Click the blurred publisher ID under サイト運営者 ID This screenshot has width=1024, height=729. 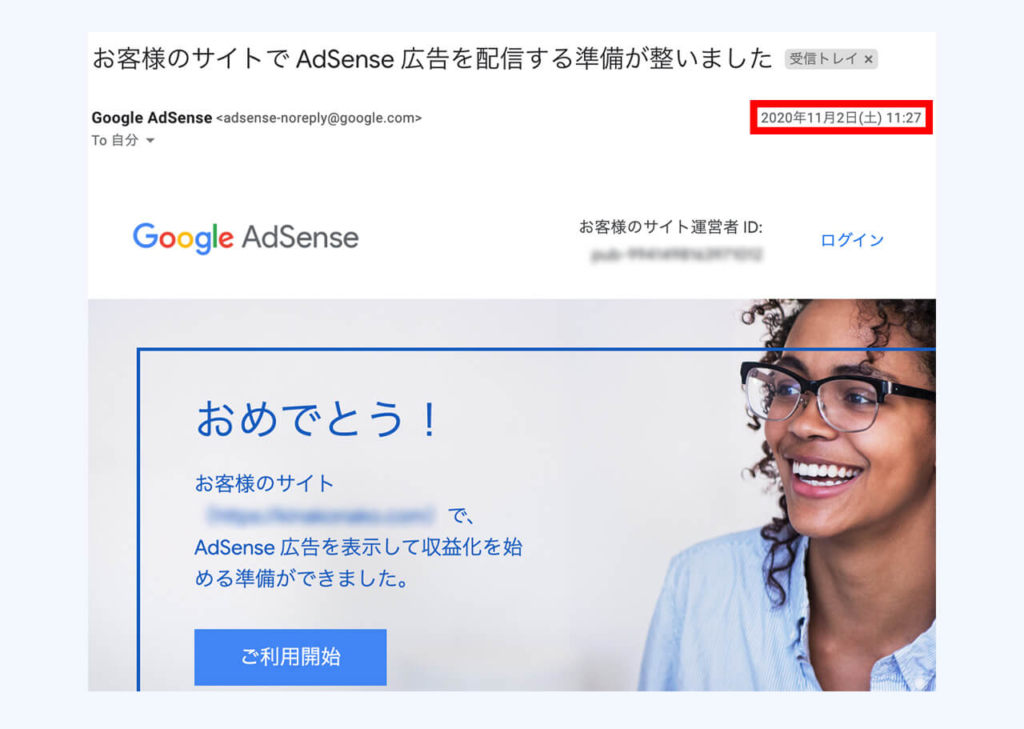point(677,255)
